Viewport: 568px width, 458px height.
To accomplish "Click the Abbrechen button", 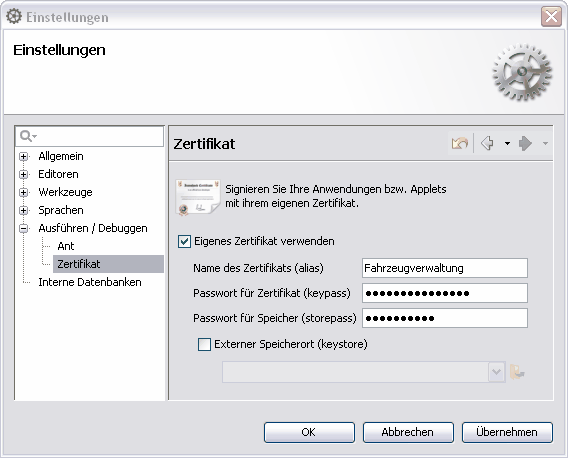I will [x=408, y=432].
